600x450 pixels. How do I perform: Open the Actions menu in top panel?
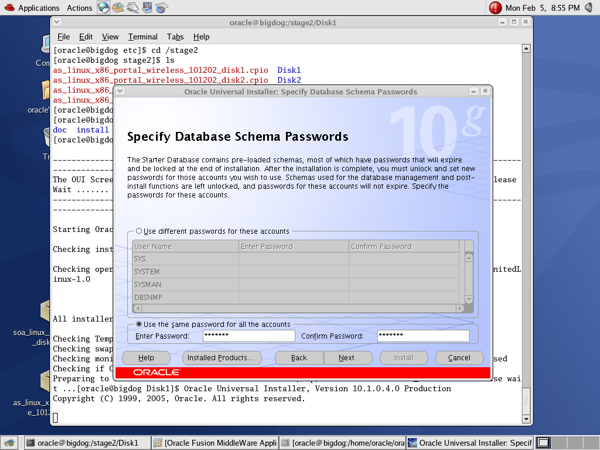click(79, 8)
